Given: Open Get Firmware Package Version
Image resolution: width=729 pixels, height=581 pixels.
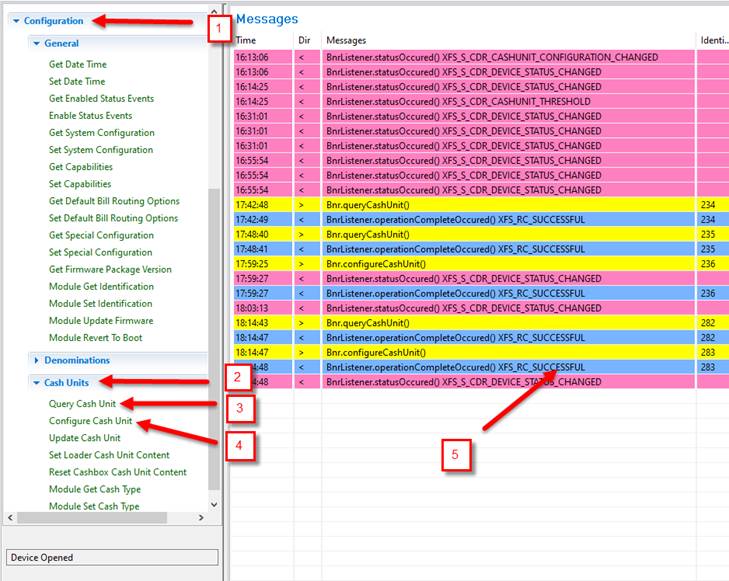Looking at the screenshot, I should coord(110,270).
